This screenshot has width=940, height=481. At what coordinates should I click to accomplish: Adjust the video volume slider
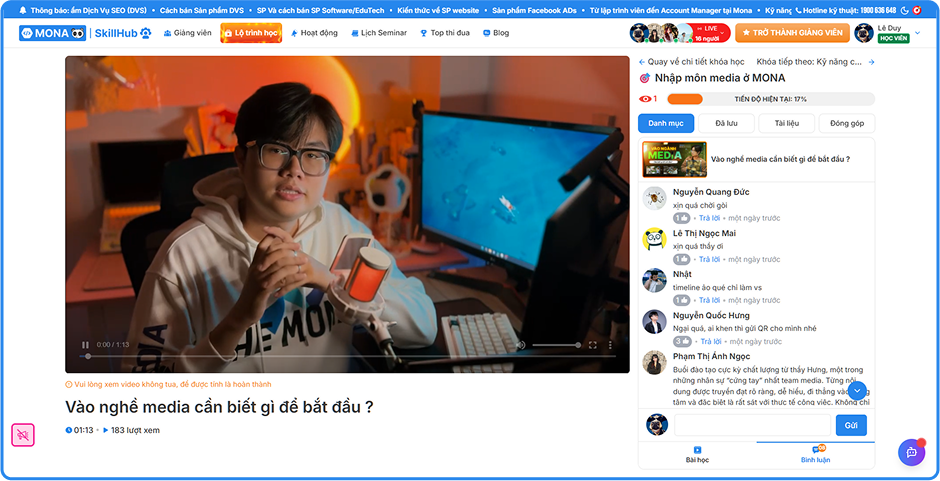[x=556, y=345]
